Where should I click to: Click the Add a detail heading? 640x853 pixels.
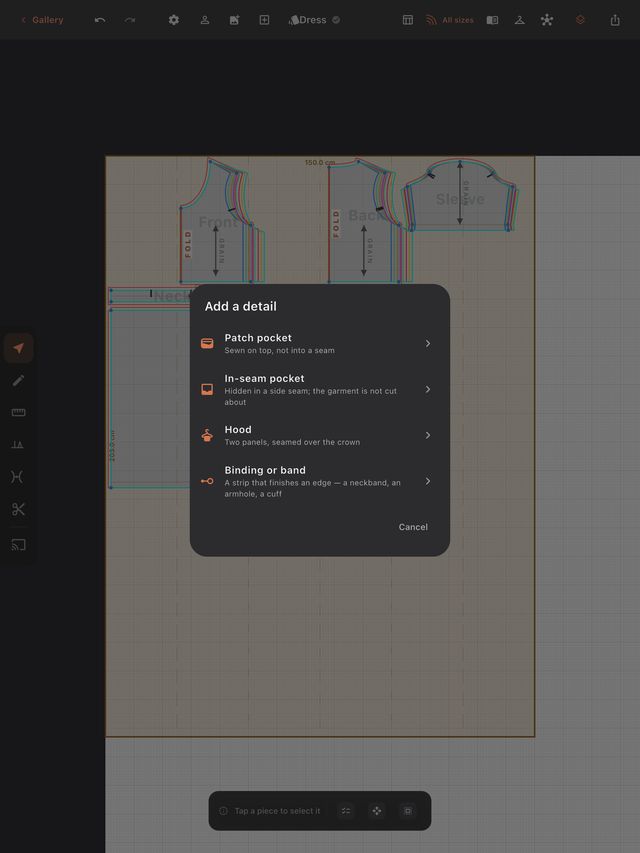click(241, 306)
